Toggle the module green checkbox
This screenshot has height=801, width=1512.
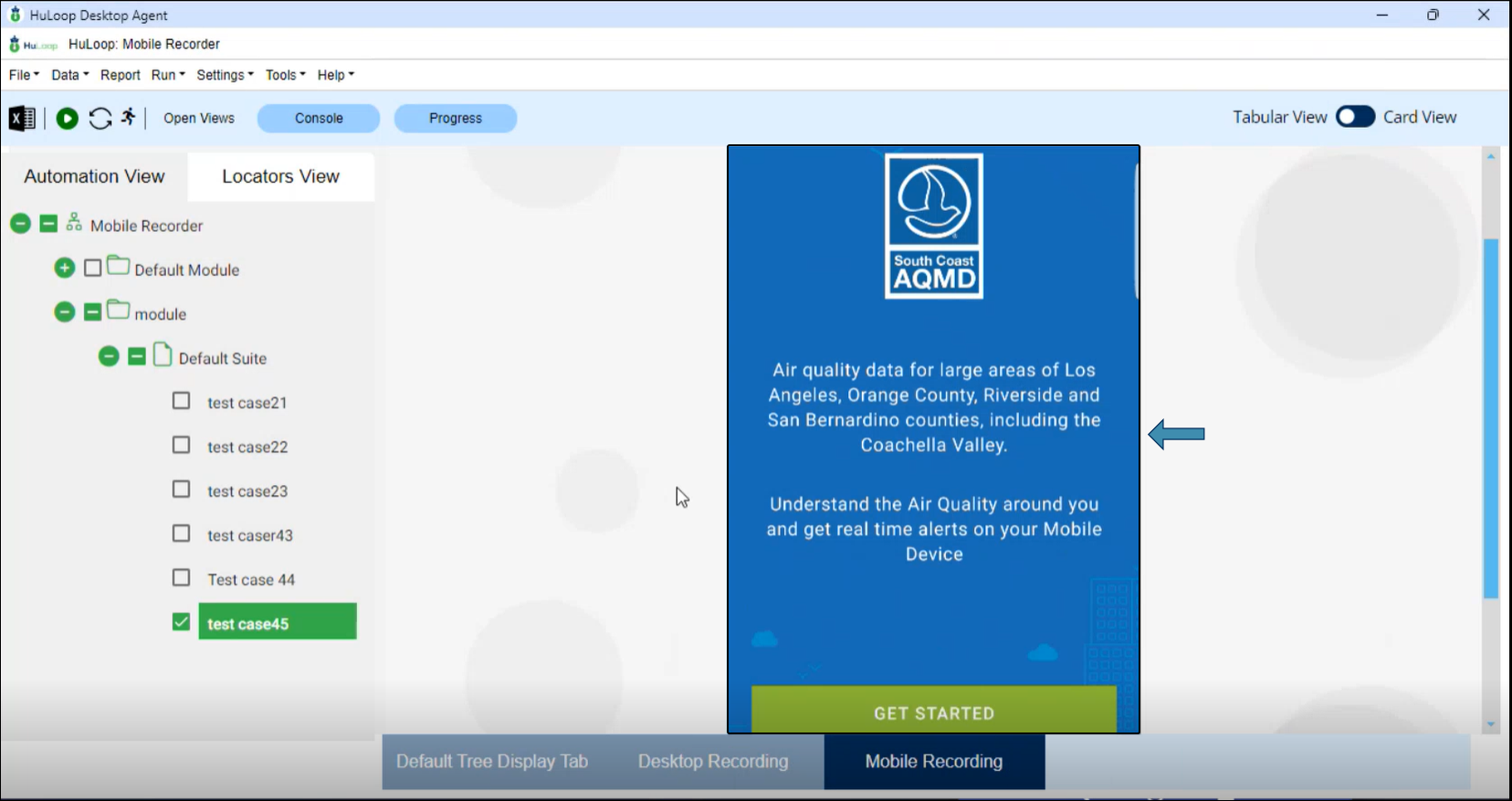pos(92,312)
